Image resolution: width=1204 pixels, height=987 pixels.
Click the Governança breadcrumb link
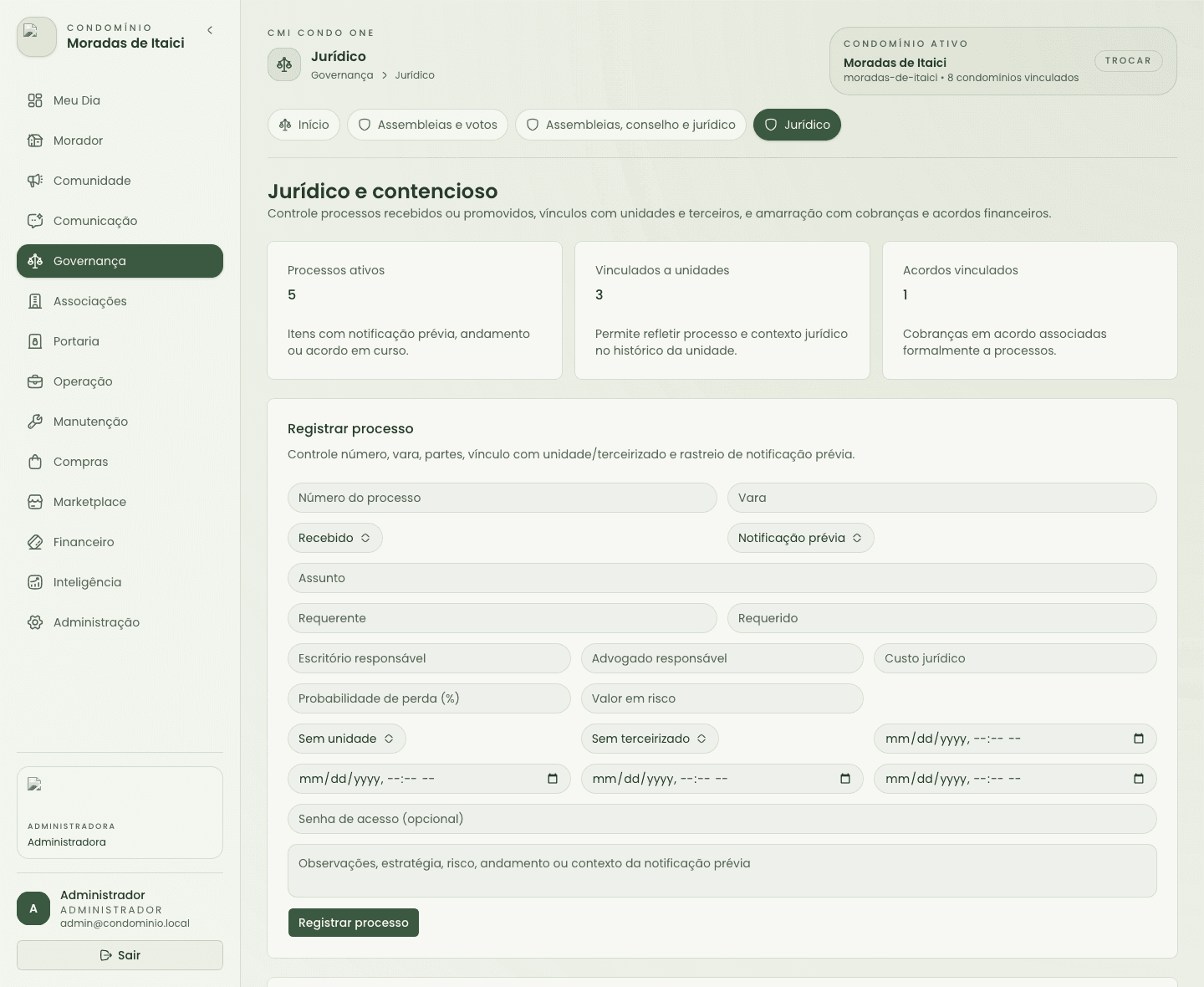tap(342, 75)
